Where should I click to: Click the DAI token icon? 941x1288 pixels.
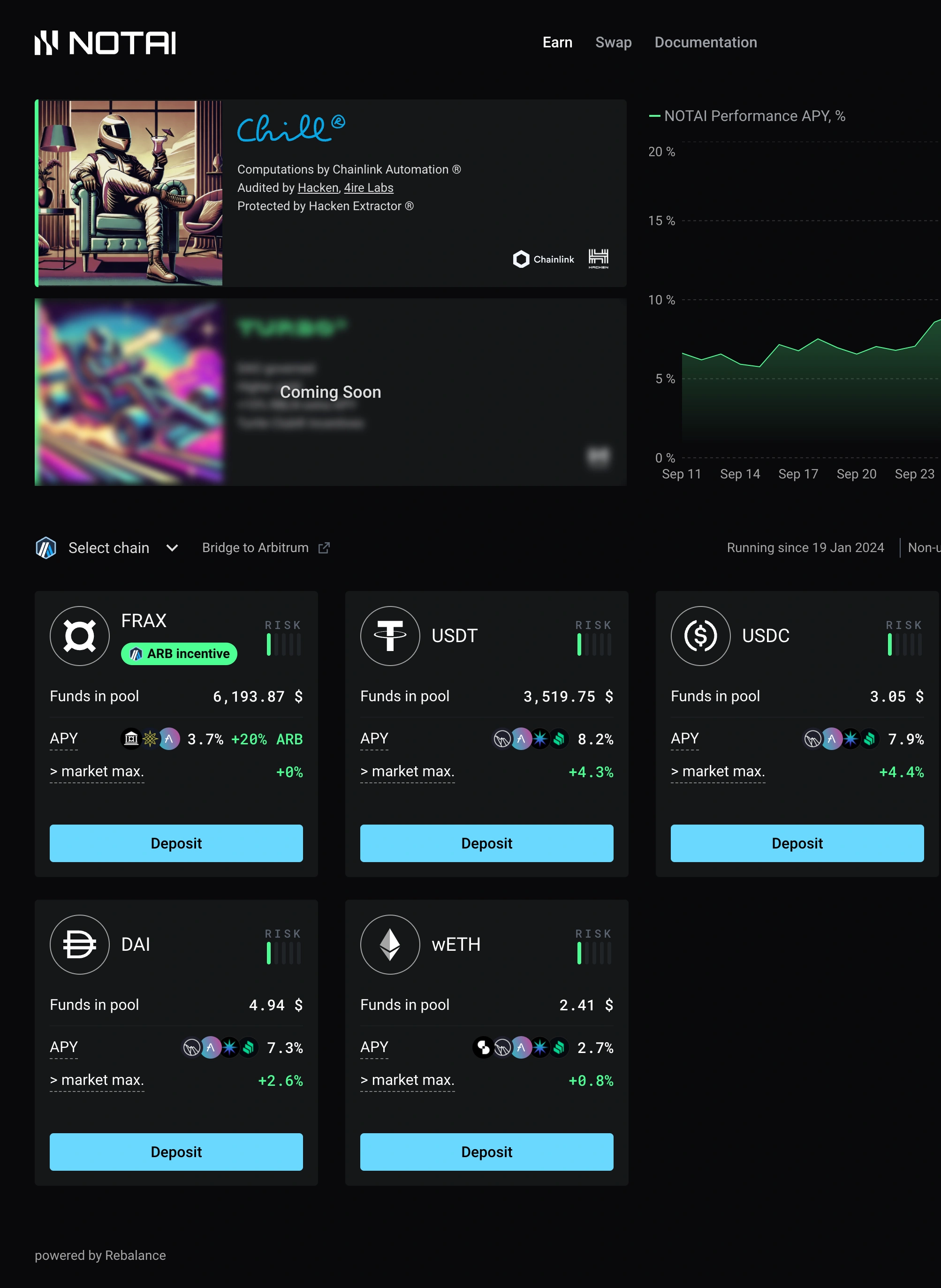click(80, 944)
